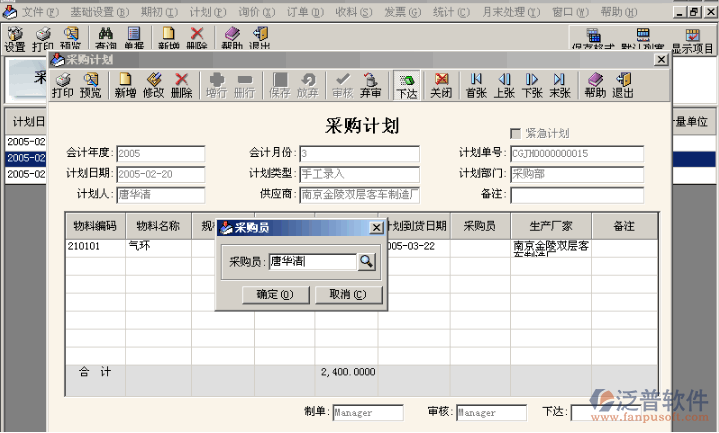719x433 pixels.
Task: Open 预览 print preview in 采购计划 toolbar
Action: pyautogui.click(x=90, y=85)
